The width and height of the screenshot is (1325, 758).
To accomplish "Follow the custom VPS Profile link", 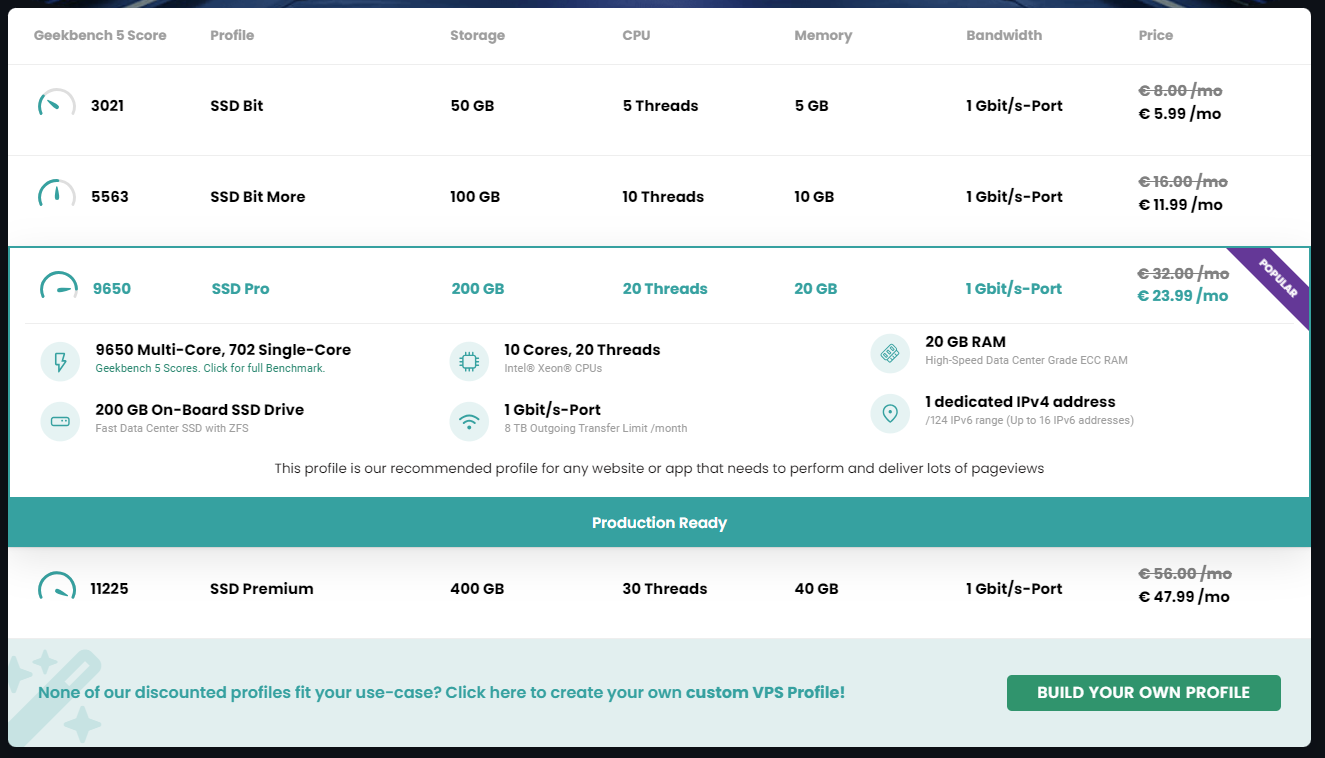I will click(765, 692).
